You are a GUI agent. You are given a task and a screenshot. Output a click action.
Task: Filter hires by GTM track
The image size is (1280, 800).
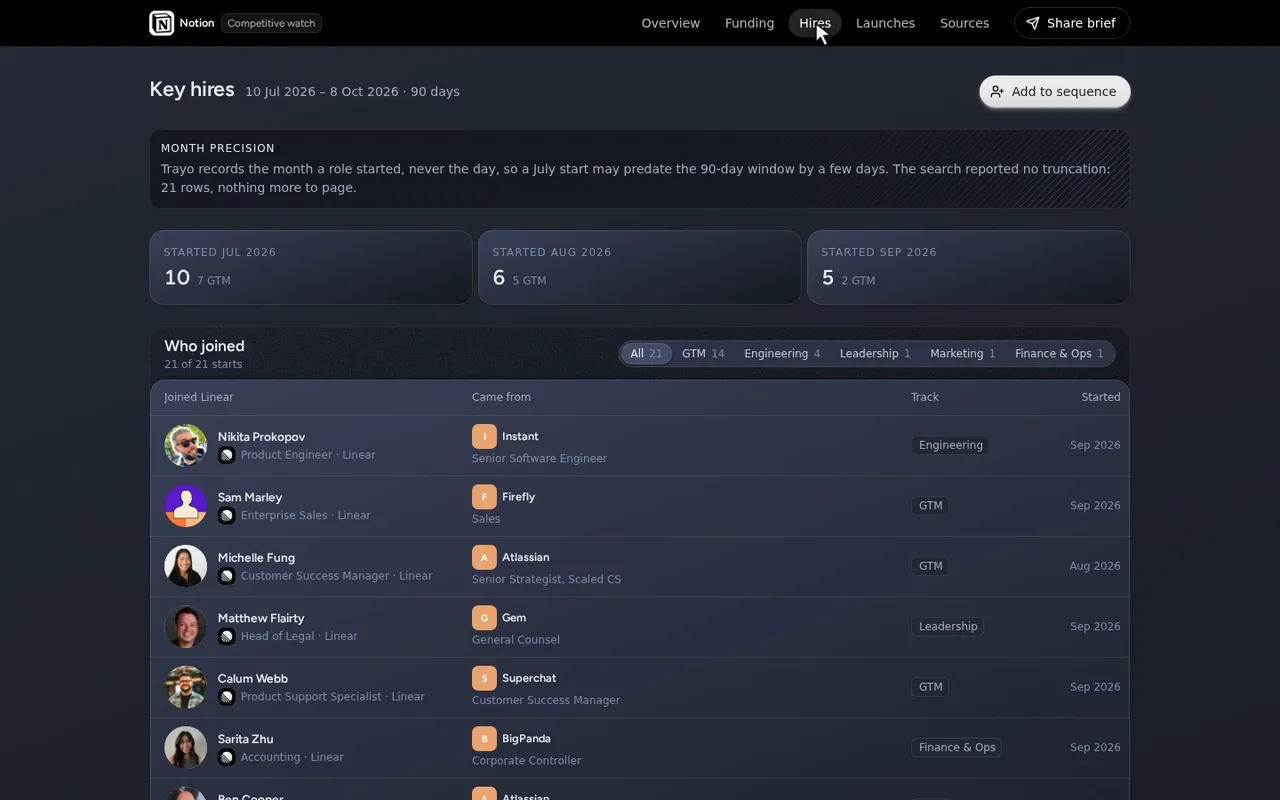tap(703, 354)
